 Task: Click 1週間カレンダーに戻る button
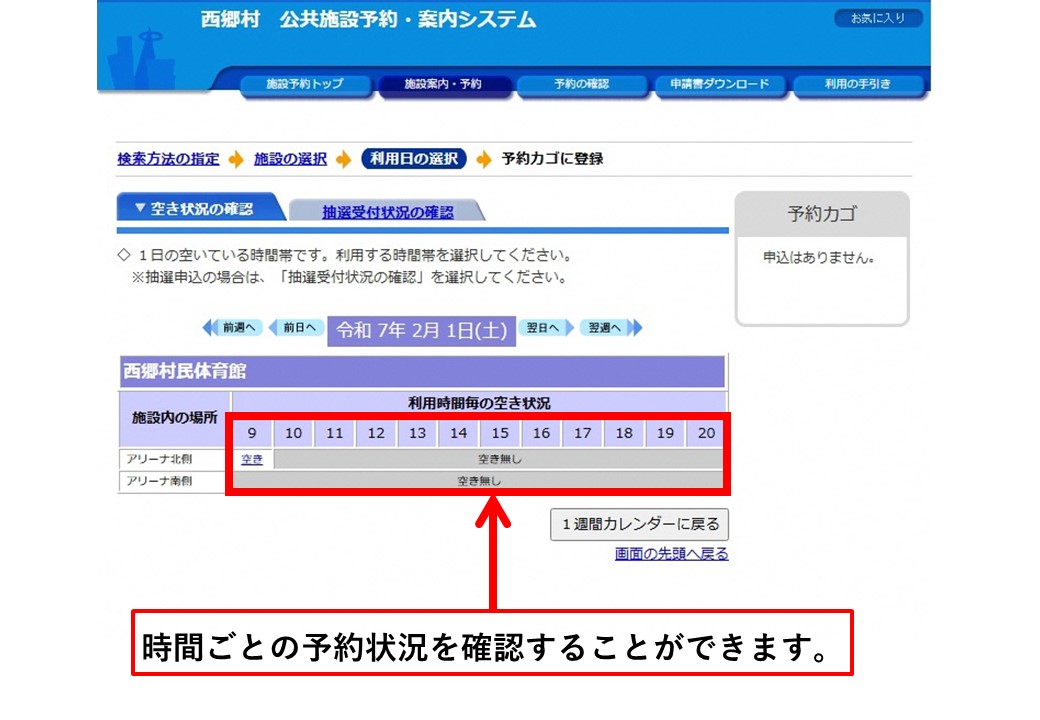tap(639, 524)
